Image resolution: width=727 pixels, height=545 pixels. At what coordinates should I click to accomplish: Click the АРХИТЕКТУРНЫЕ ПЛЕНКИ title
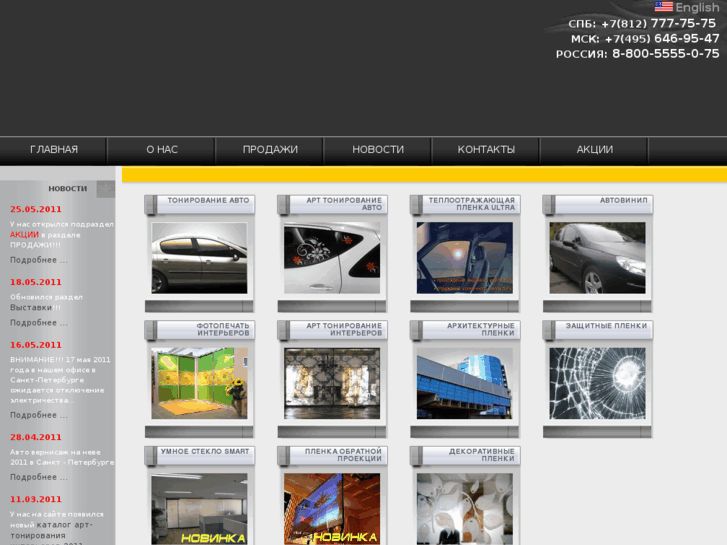point(481,329)
